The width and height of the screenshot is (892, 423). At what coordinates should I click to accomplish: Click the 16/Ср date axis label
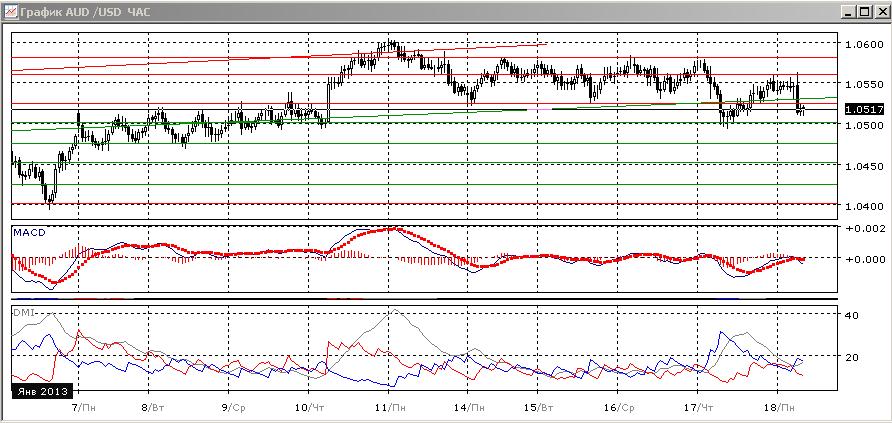click(x=620, y=408)
